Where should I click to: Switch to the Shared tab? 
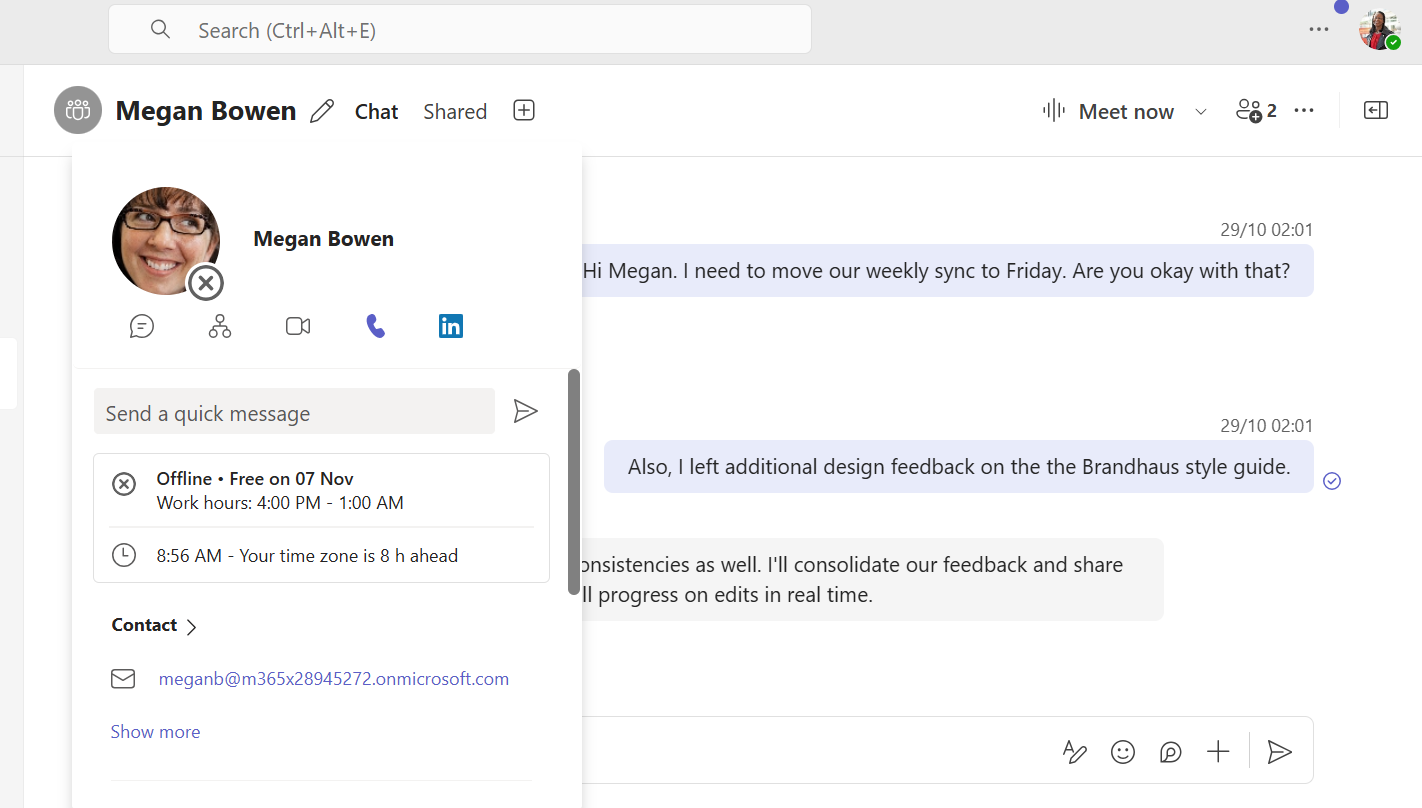[455, 112]
